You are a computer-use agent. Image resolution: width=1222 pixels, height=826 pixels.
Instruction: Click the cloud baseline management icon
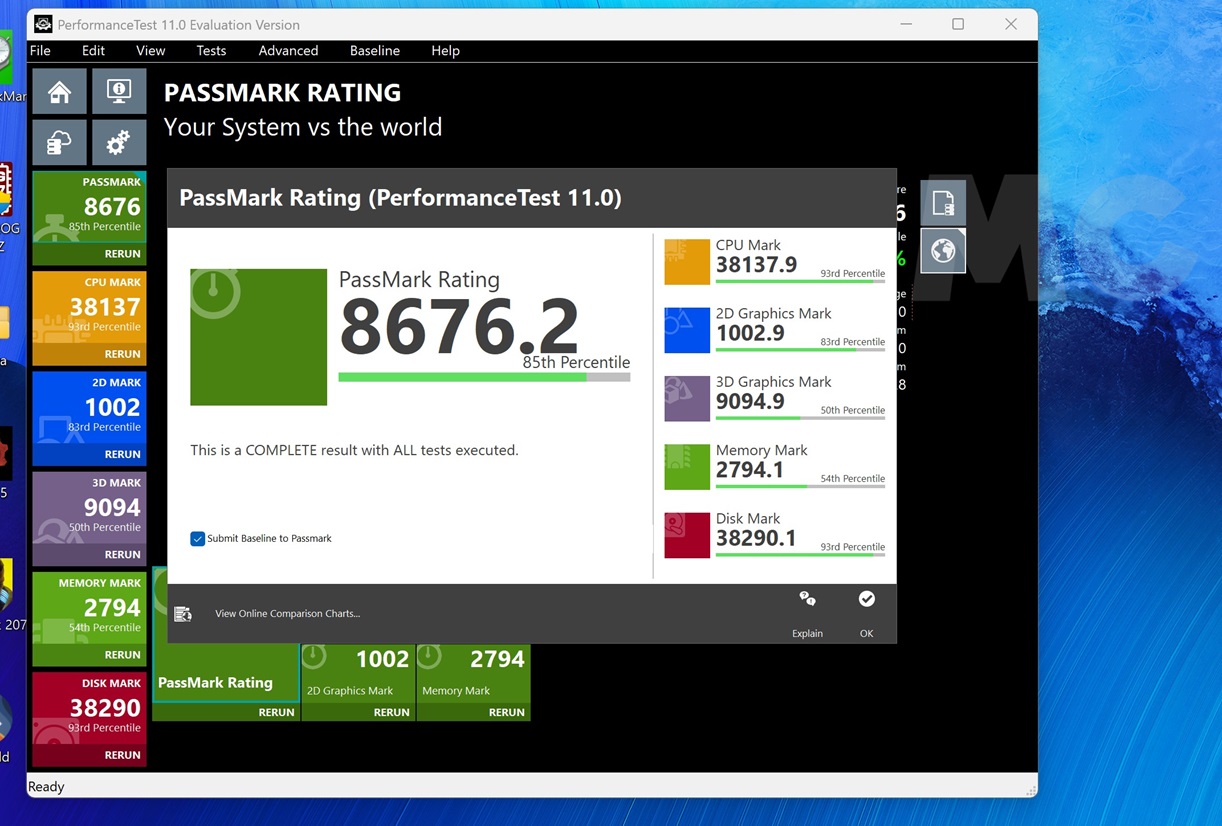(59, 143)
